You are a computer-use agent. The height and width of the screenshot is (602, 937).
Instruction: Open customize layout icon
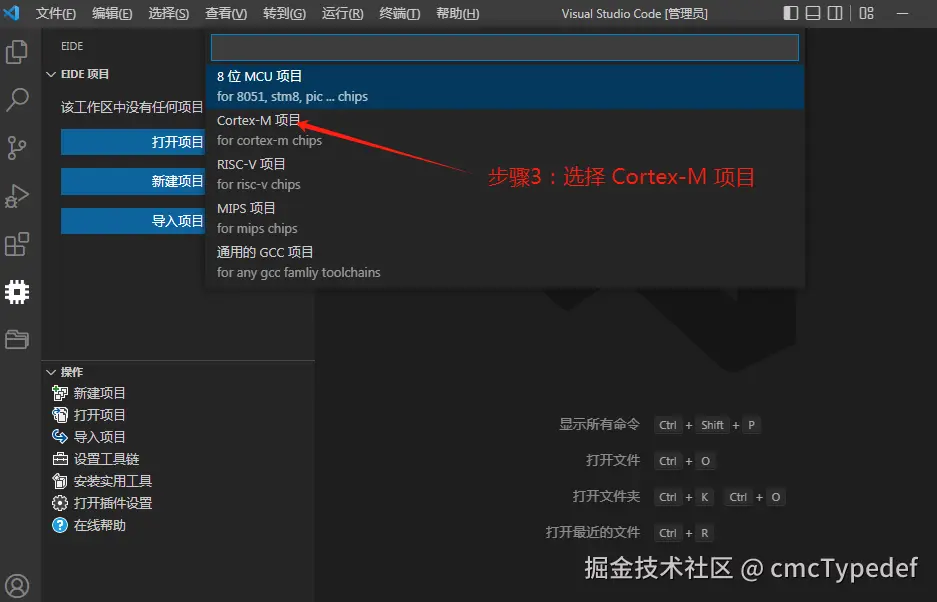point(866,13)
